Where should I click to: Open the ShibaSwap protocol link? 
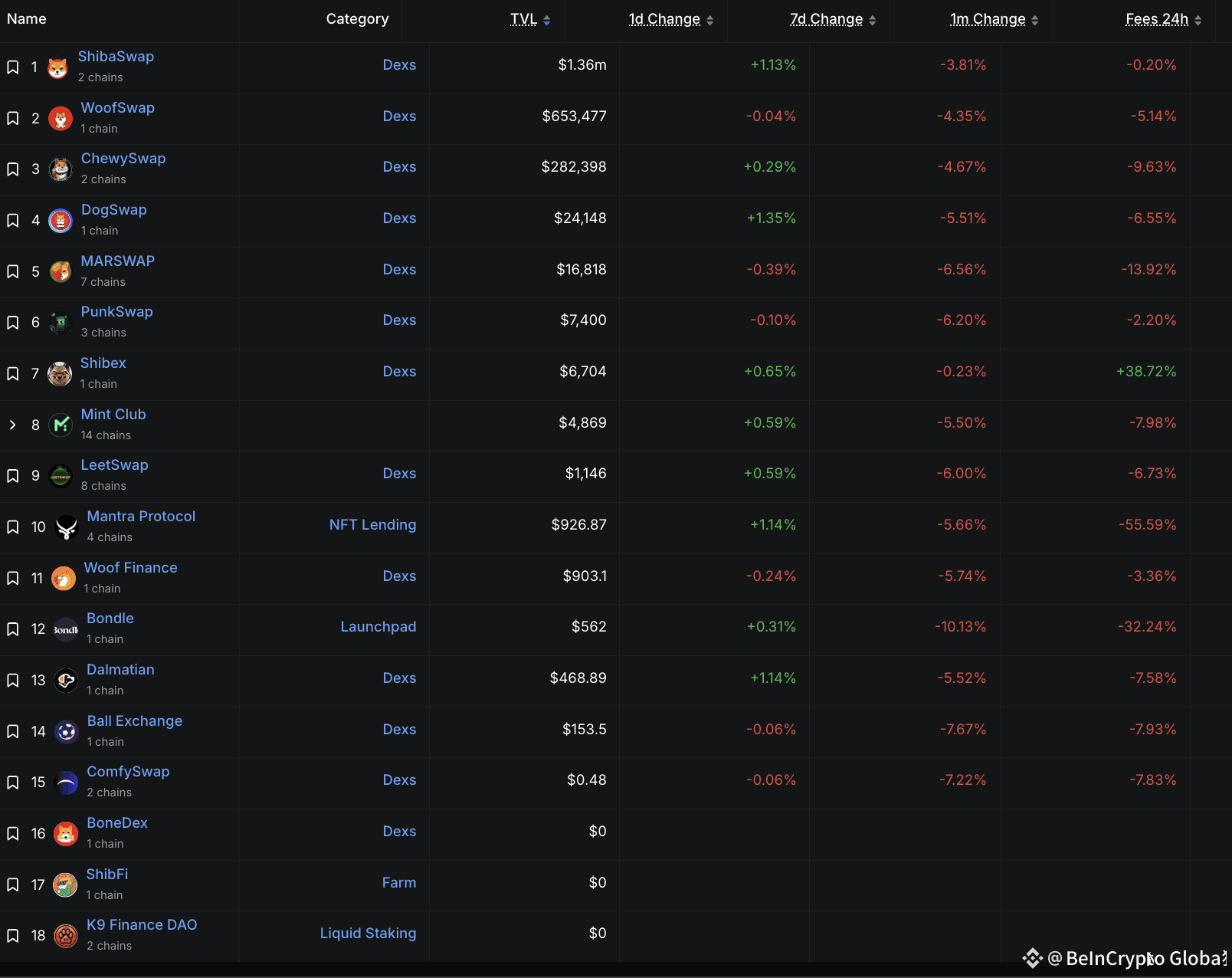116,57
